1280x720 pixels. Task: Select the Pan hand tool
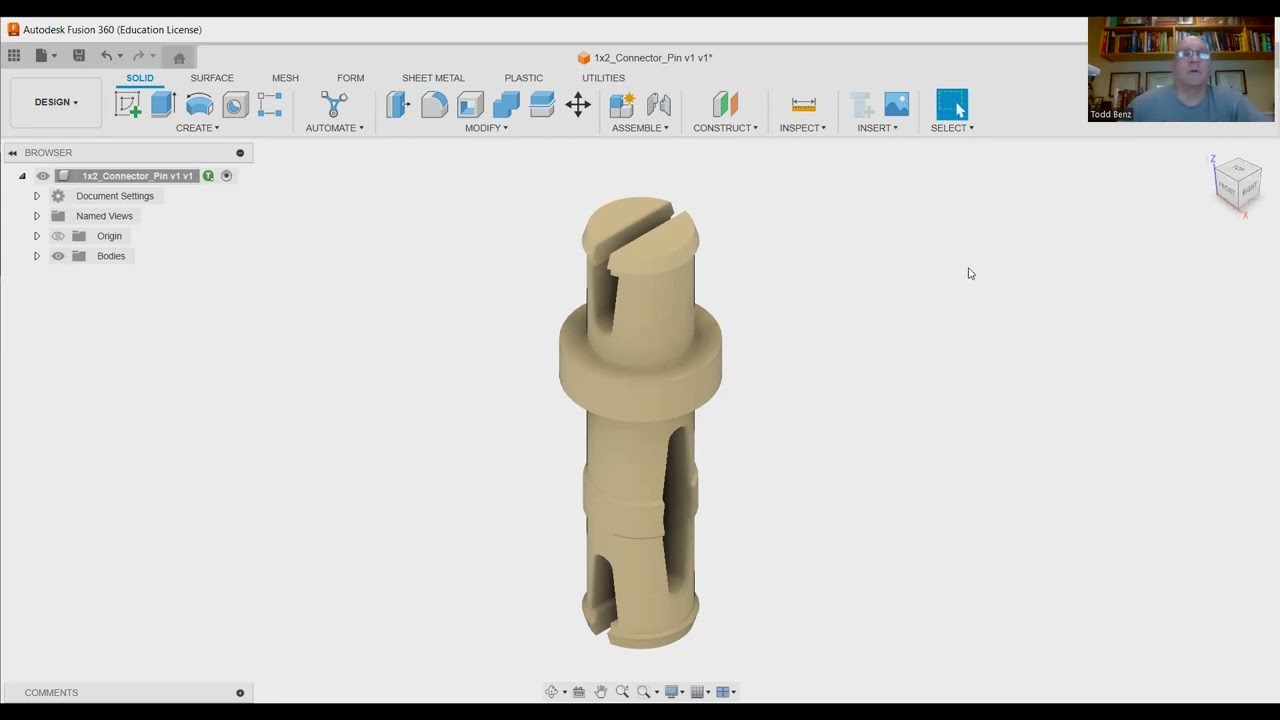coord(600,692)
